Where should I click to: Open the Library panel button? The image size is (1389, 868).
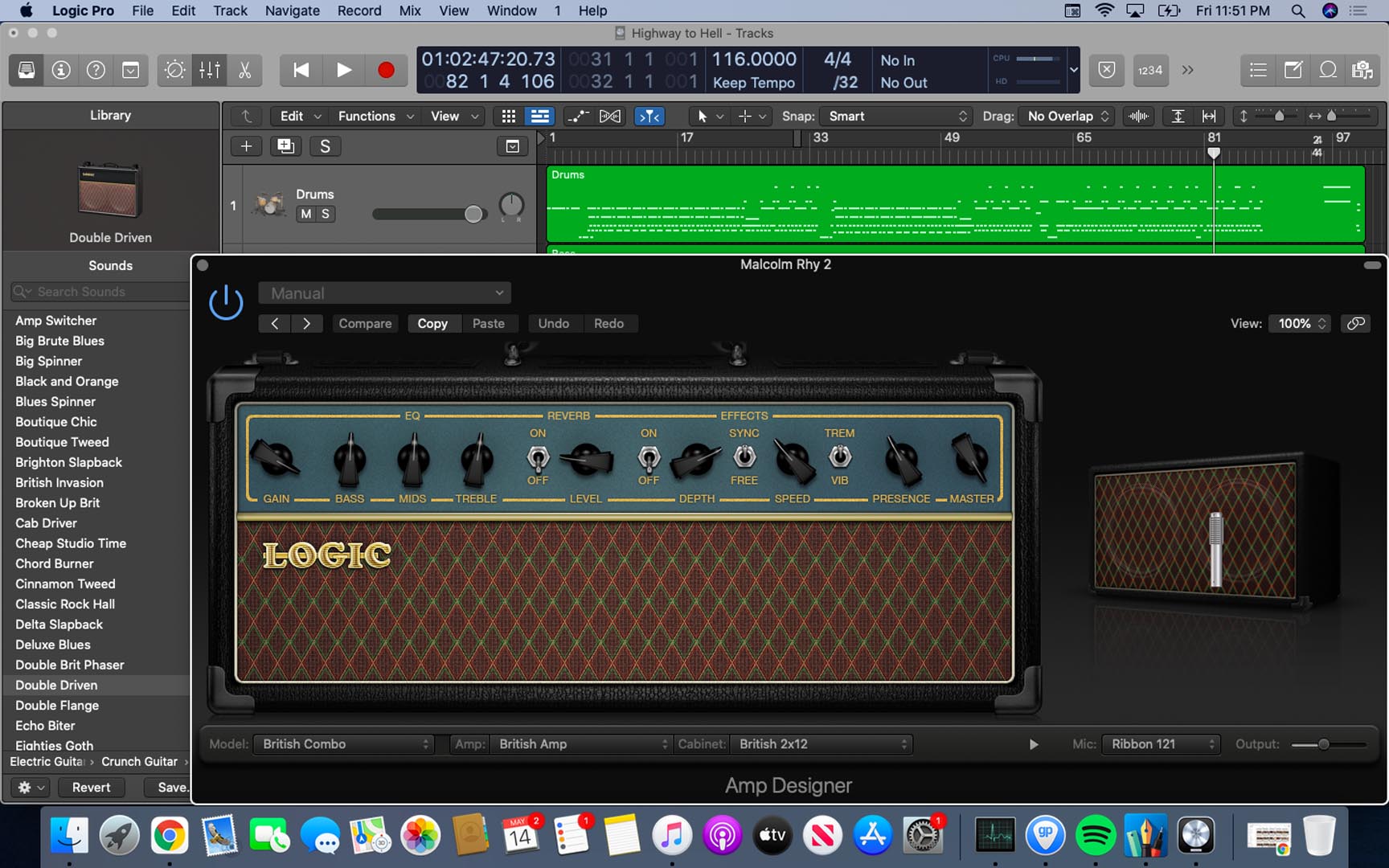click(27, 70)
